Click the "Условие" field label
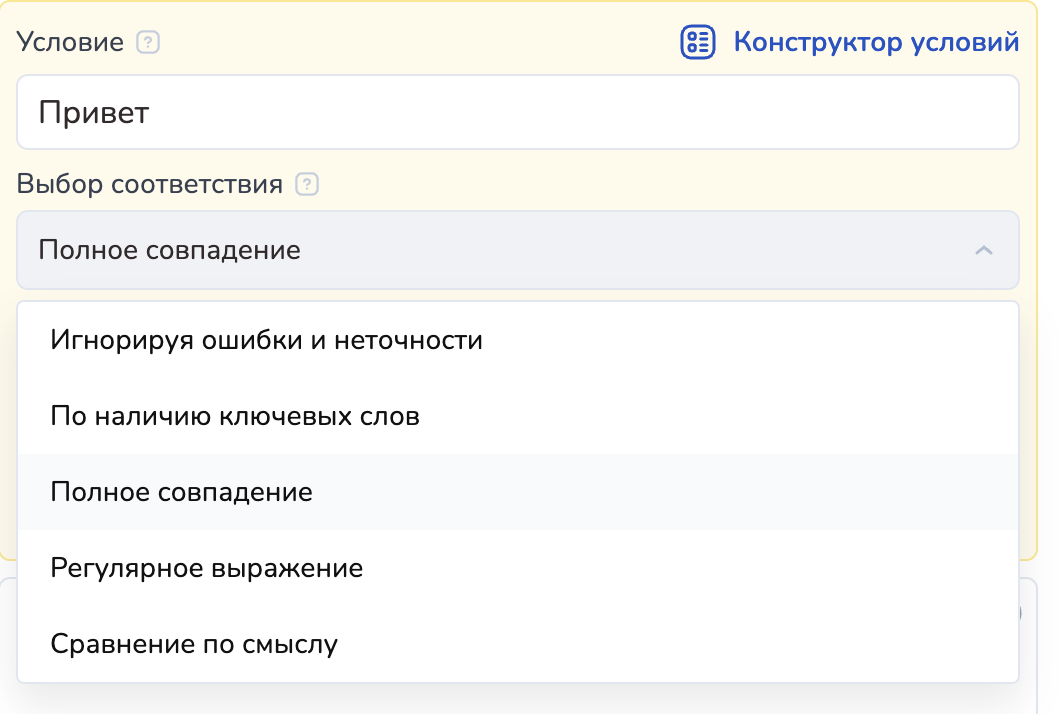 coord(70,42)
